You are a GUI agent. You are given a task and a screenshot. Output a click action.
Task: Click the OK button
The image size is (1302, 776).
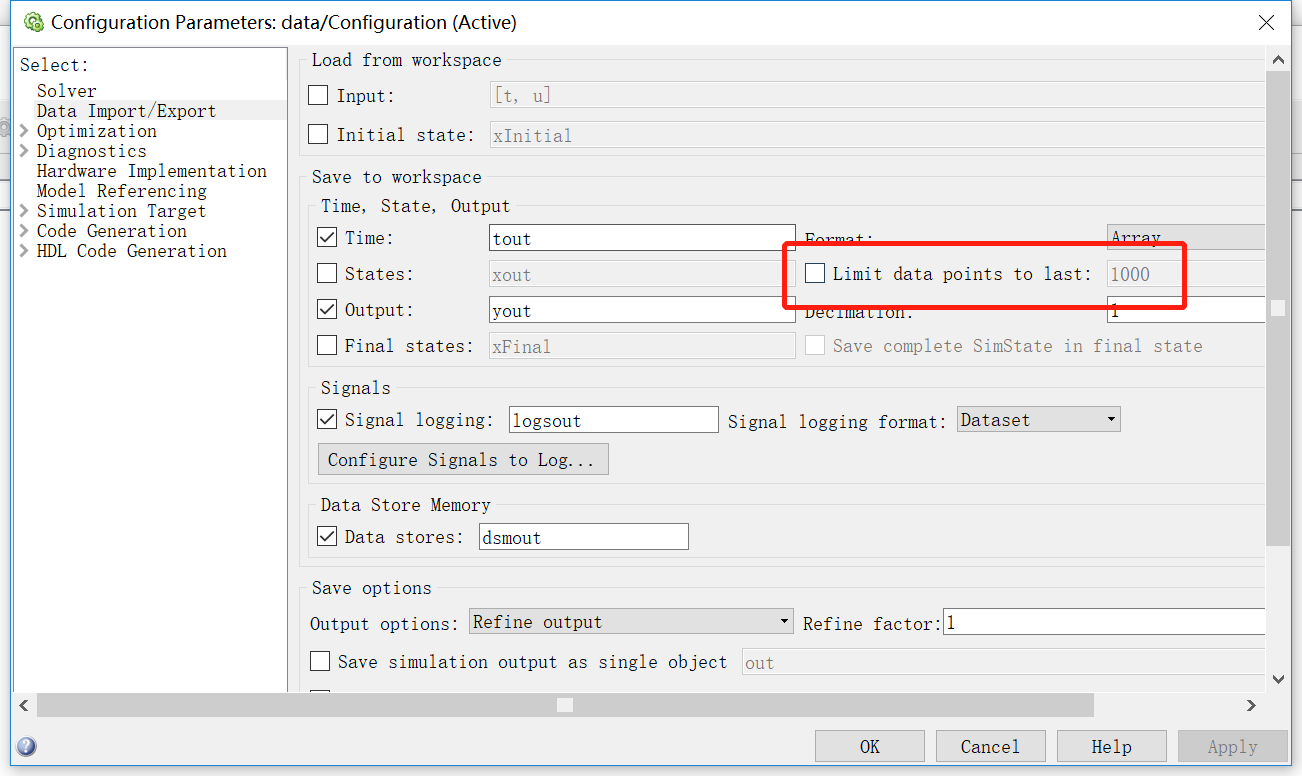(869, 746)
